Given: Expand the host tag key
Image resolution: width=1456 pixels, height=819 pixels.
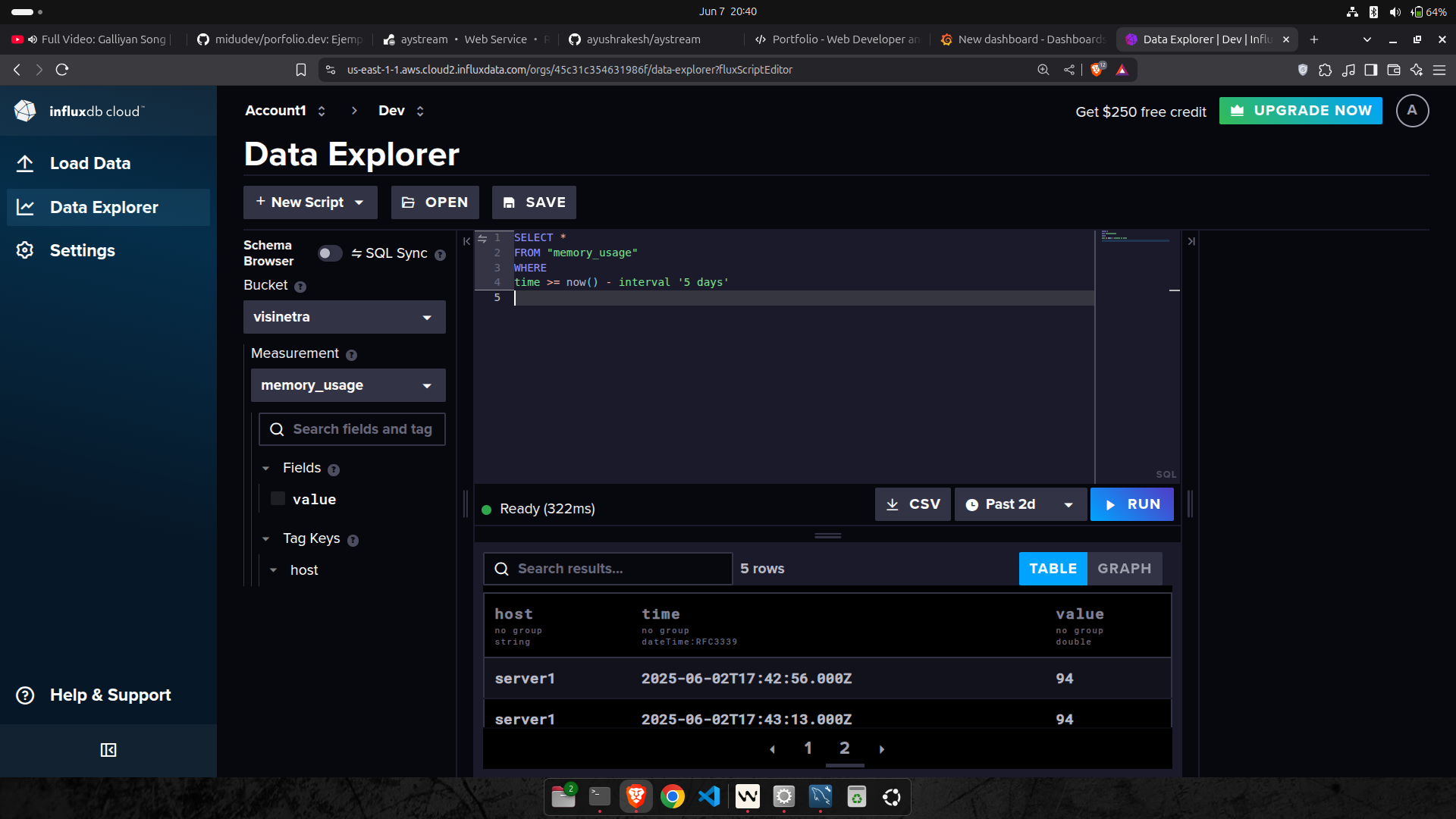Looking at the screenshot, I should pyautogui.click(x=273, y=570).
